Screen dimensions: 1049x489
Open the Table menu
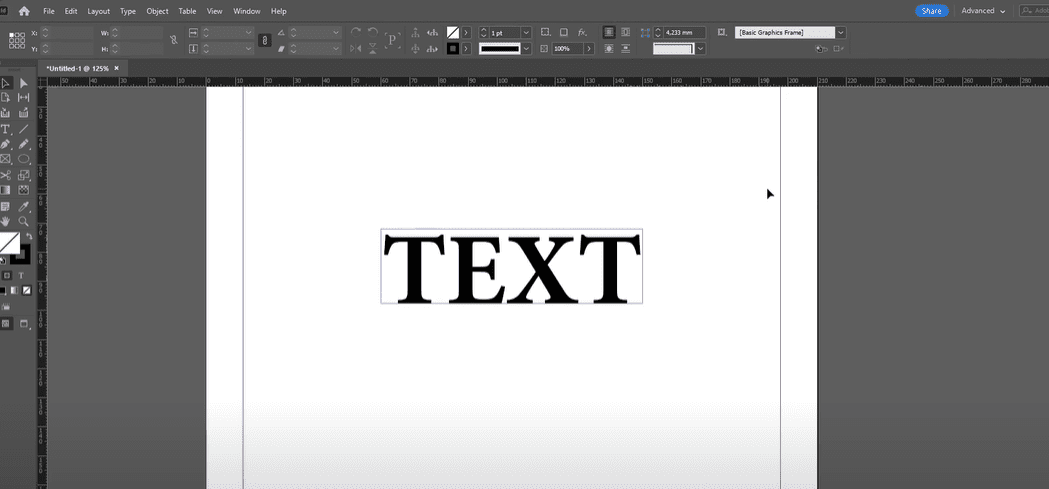187,11
